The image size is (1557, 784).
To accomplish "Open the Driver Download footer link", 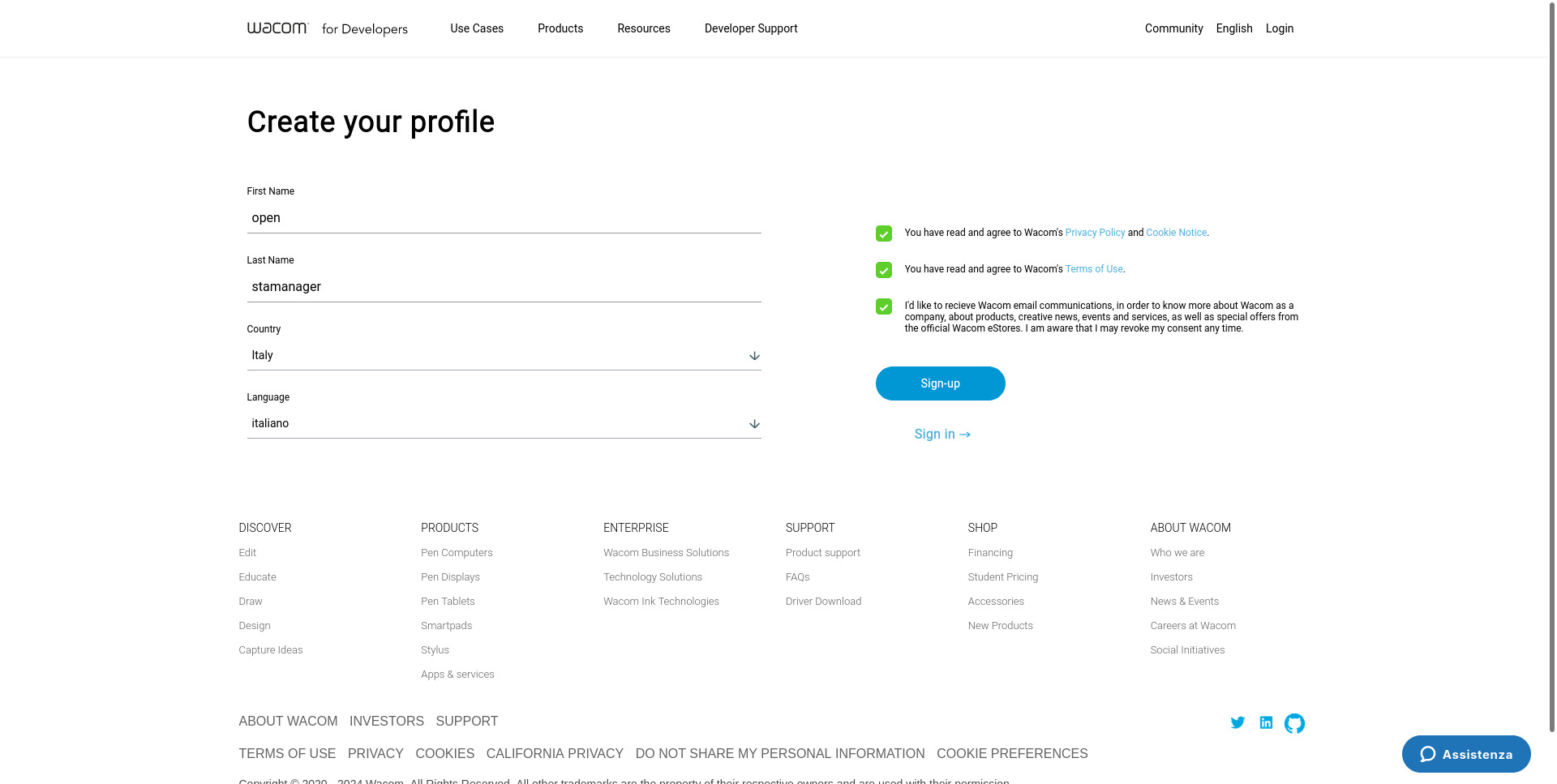I will pos(823,602).
